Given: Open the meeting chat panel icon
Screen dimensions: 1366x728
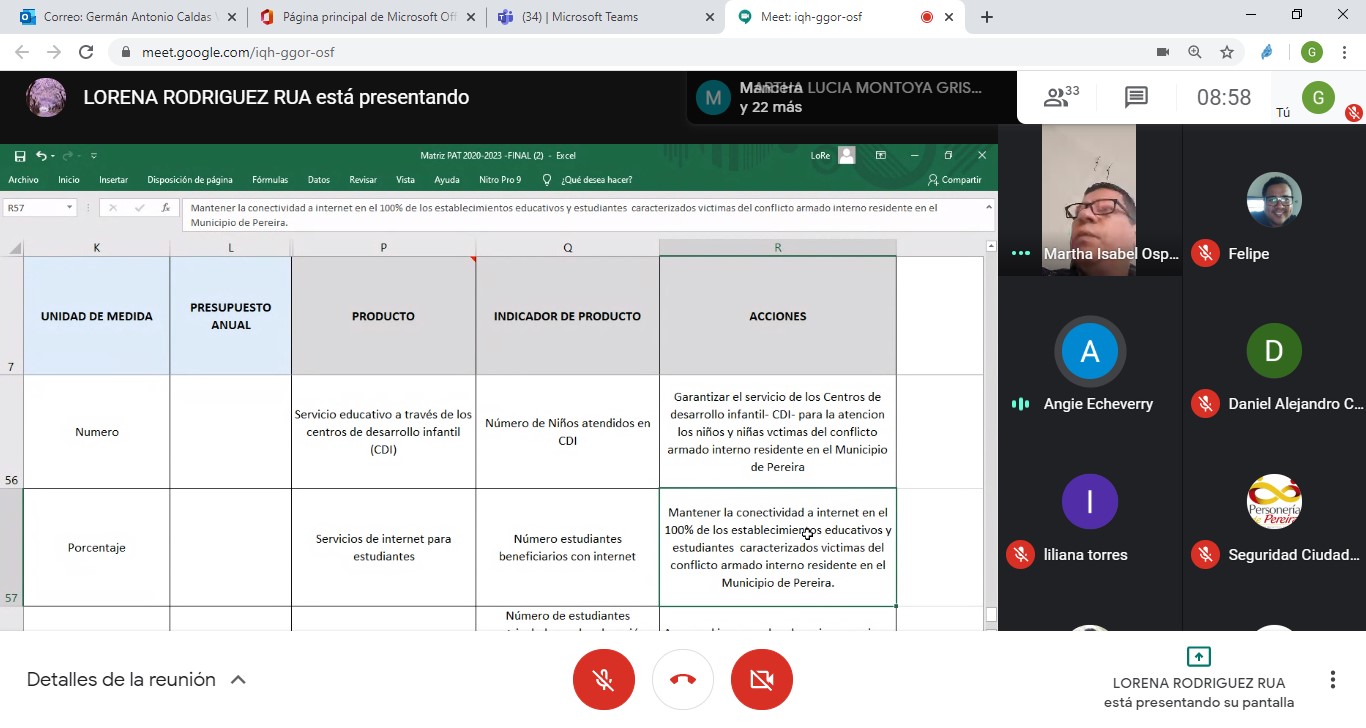Looking at the screenshot, I should click(x=1135, y=97).
